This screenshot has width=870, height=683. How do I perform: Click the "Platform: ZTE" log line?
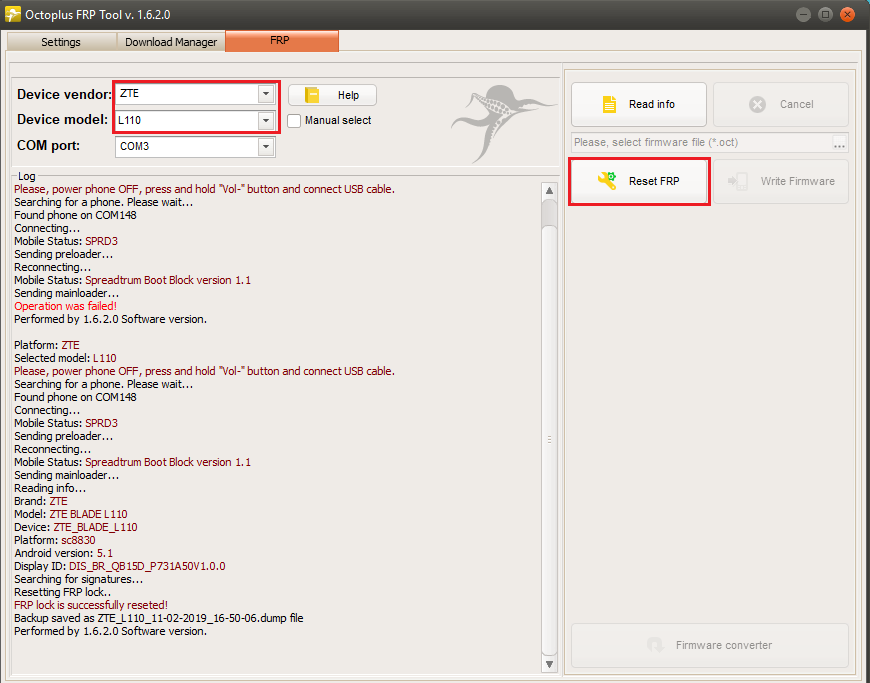tap(47, 345)
